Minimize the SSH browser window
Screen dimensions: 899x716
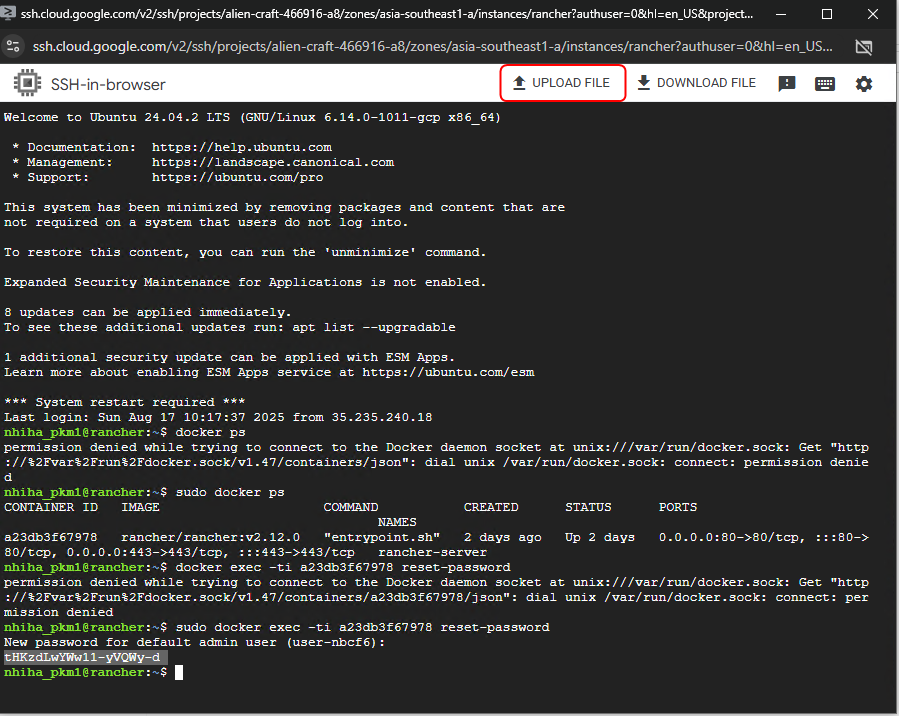780,15
